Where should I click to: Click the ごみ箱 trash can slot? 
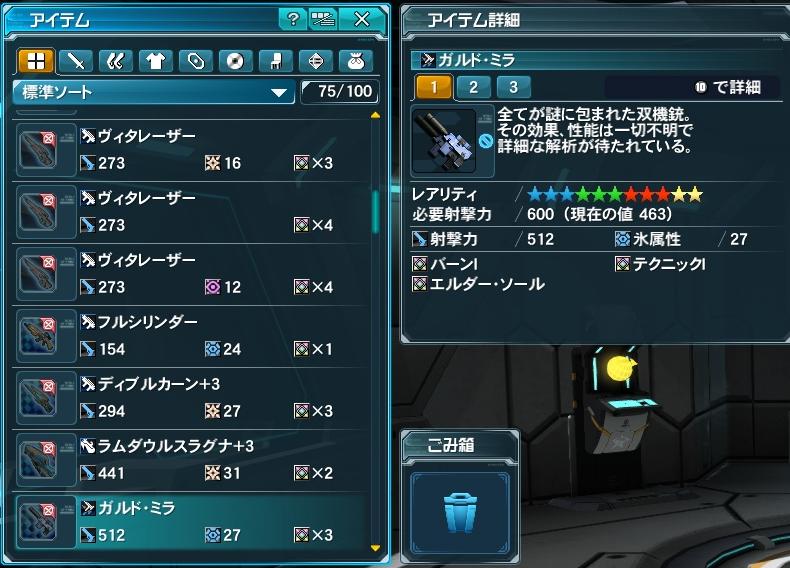460,513
